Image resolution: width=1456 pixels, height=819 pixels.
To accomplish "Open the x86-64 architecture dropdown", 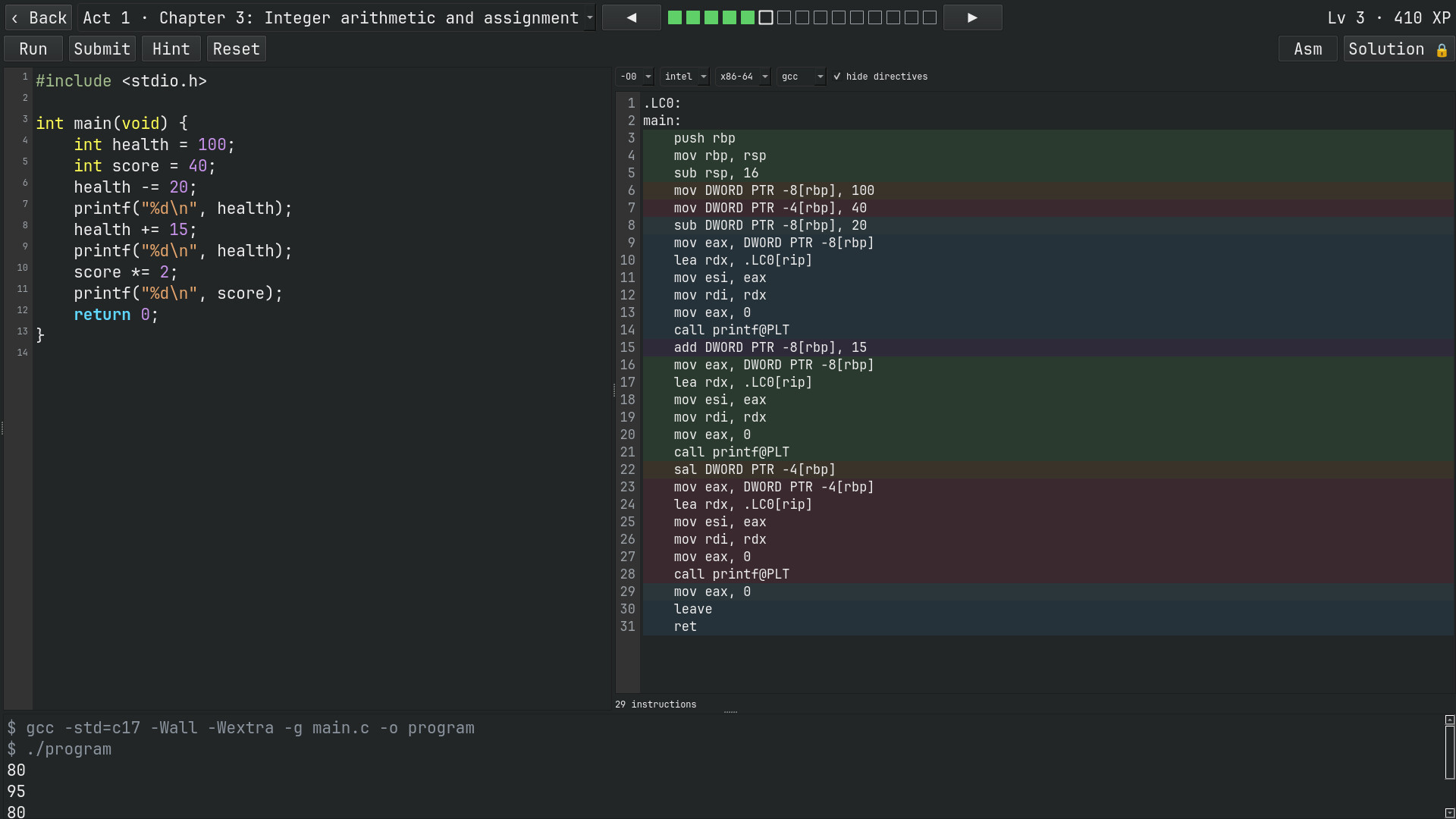I will (743, 77).
